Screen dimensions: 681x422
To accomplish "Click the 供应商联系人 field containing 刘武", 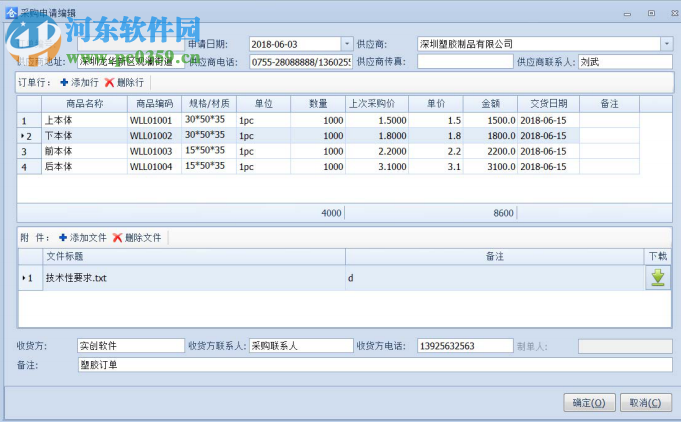I will pos(625,62).
